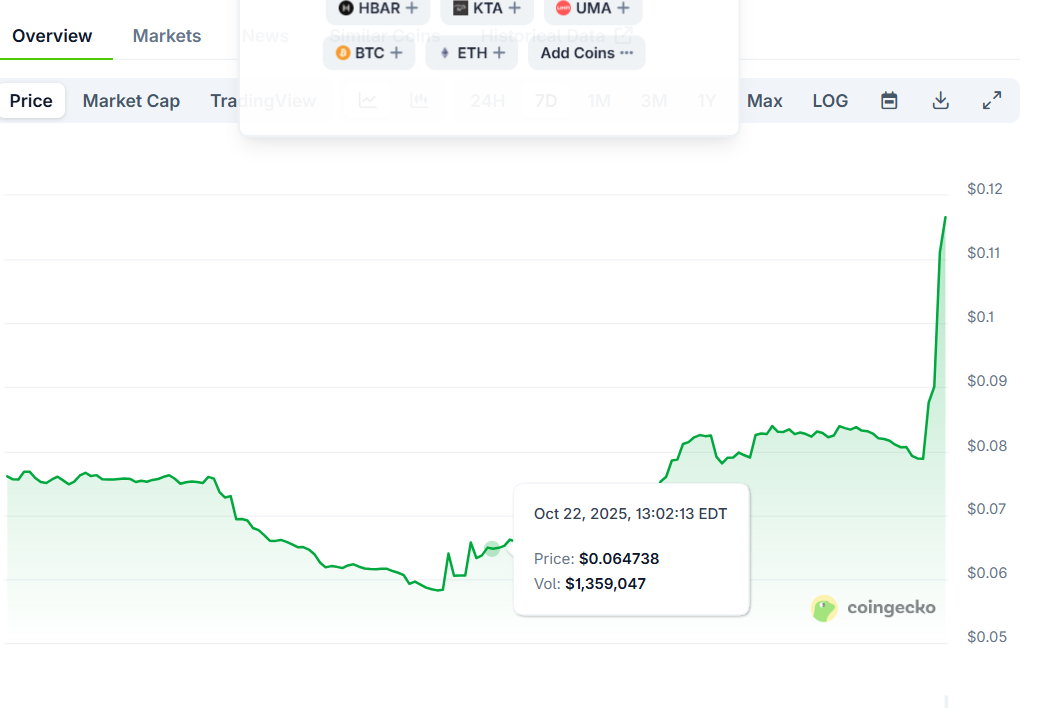
Task: Switch to the Overview tab
Action: 52,36
